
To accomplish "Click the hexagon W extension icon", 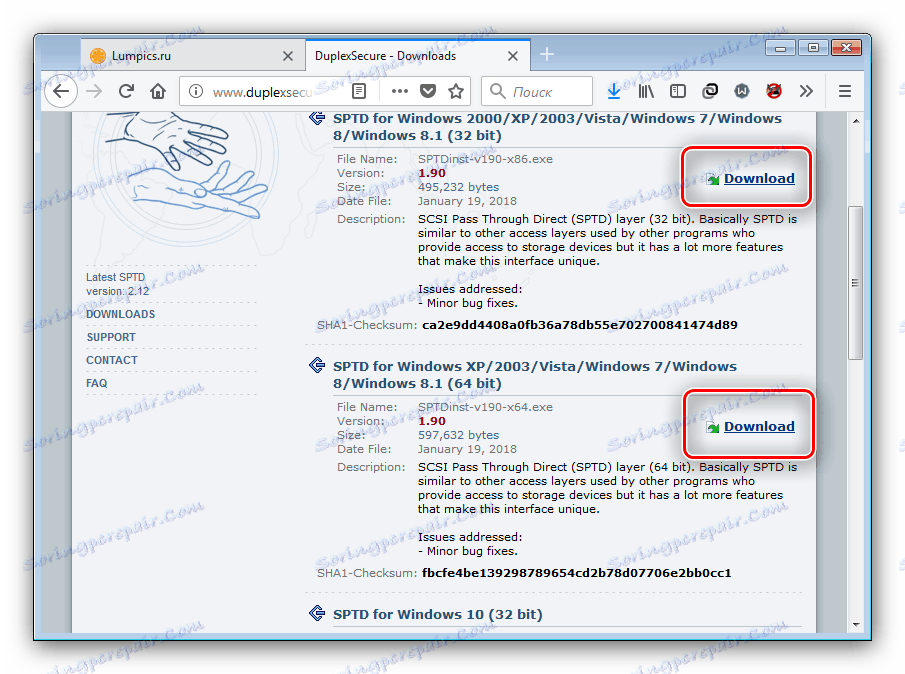I will [742, 91].
